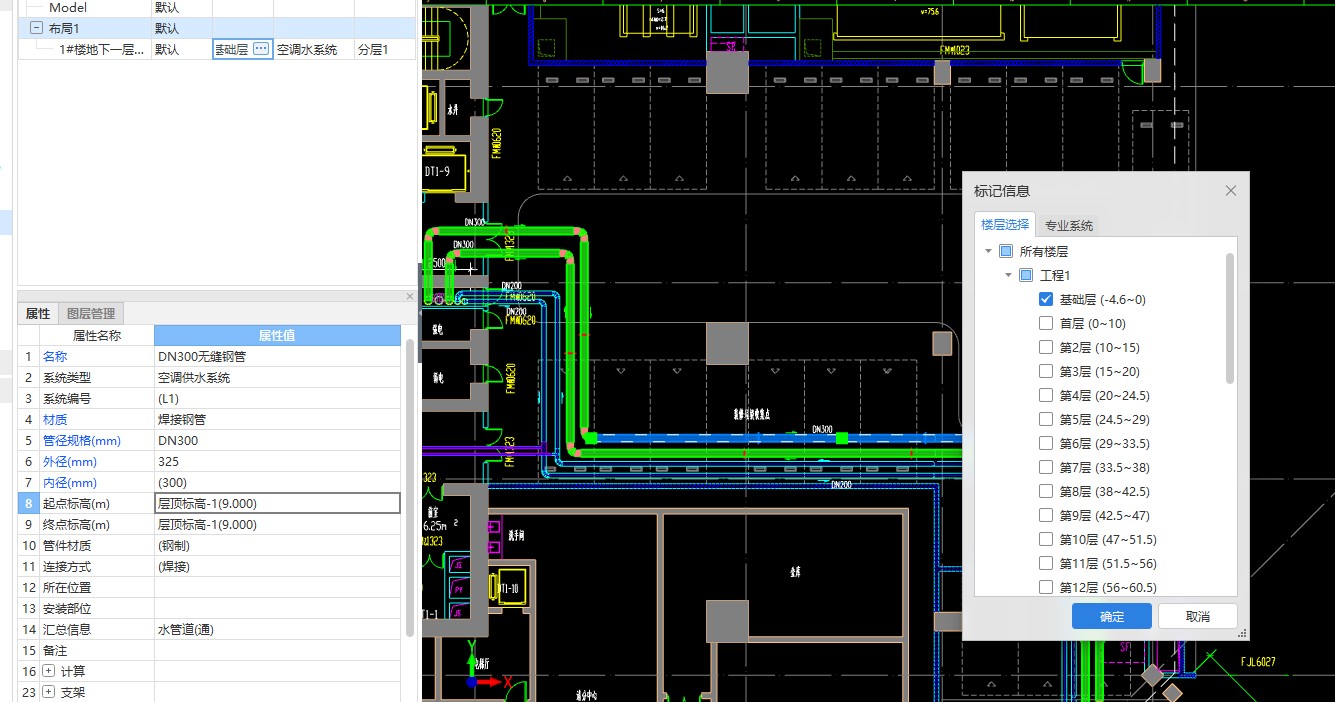The width and height of the screenshot is (1335, 702).
Task: Toggle the 工程1 checkbox
Action: pos(1026,276)
